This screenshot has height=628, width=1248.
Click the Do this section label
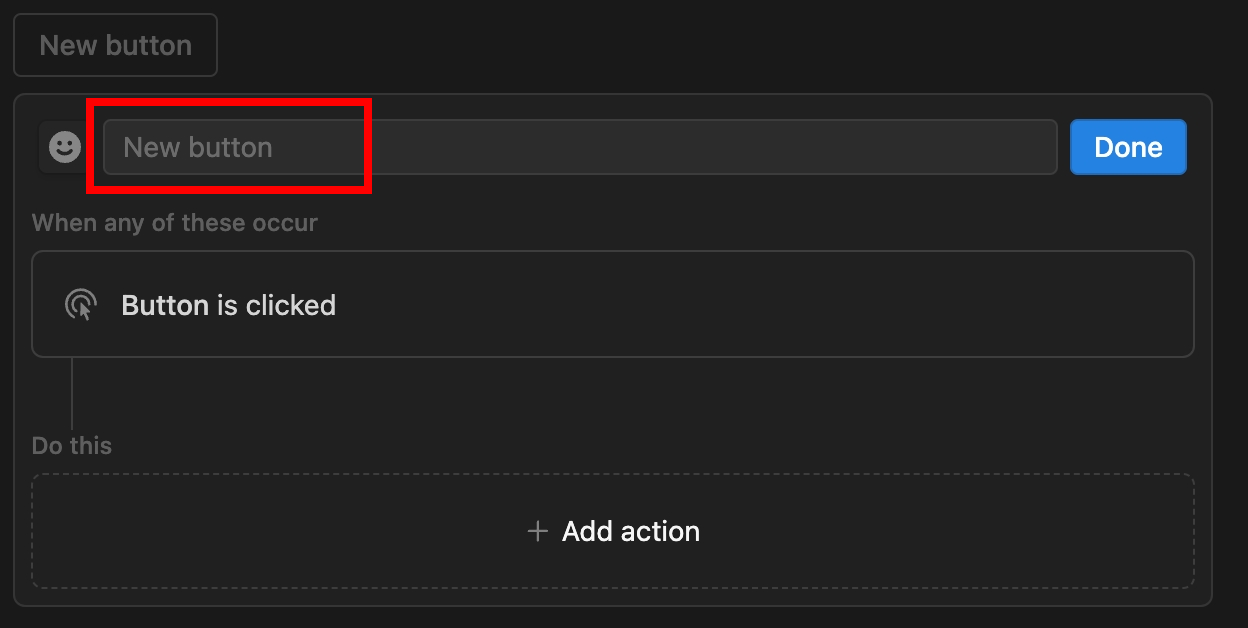coord(72,445)
